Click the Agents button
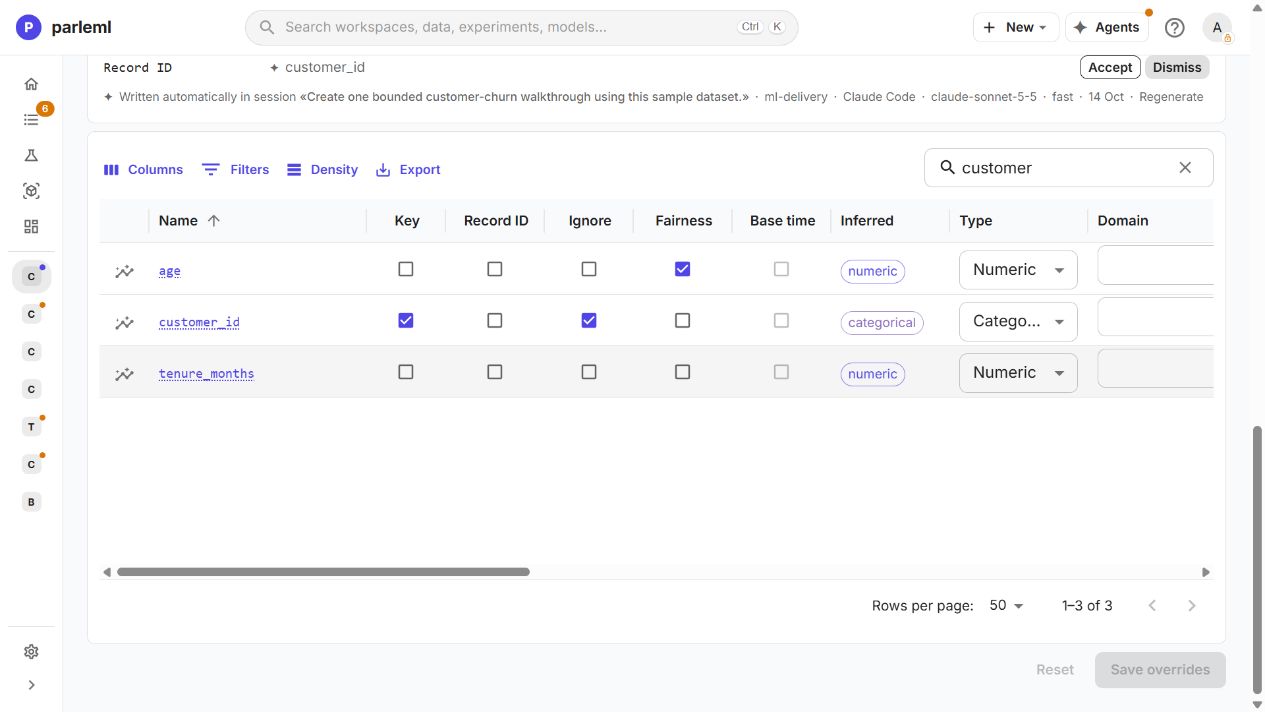Viewport: 1265px width, 712px height. click(1106, 28)
